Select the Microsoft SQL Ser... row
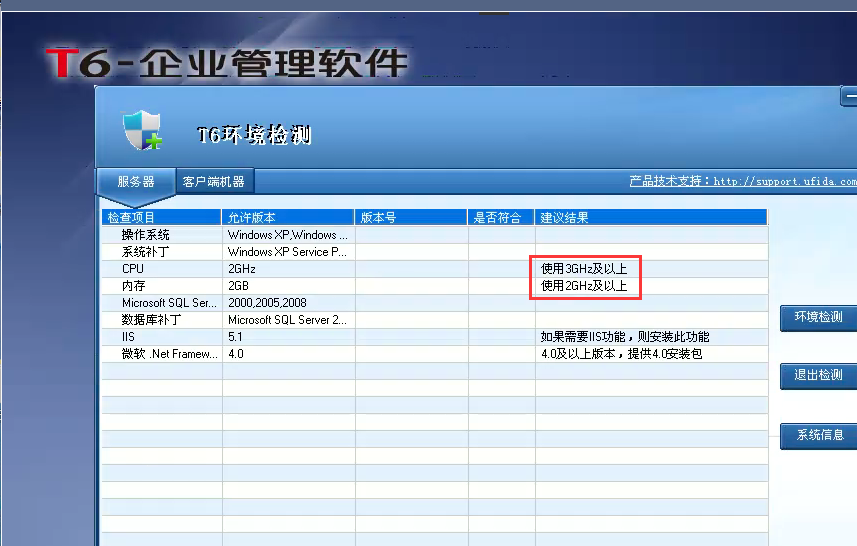 pyautogui.click(x=435, y=303)
